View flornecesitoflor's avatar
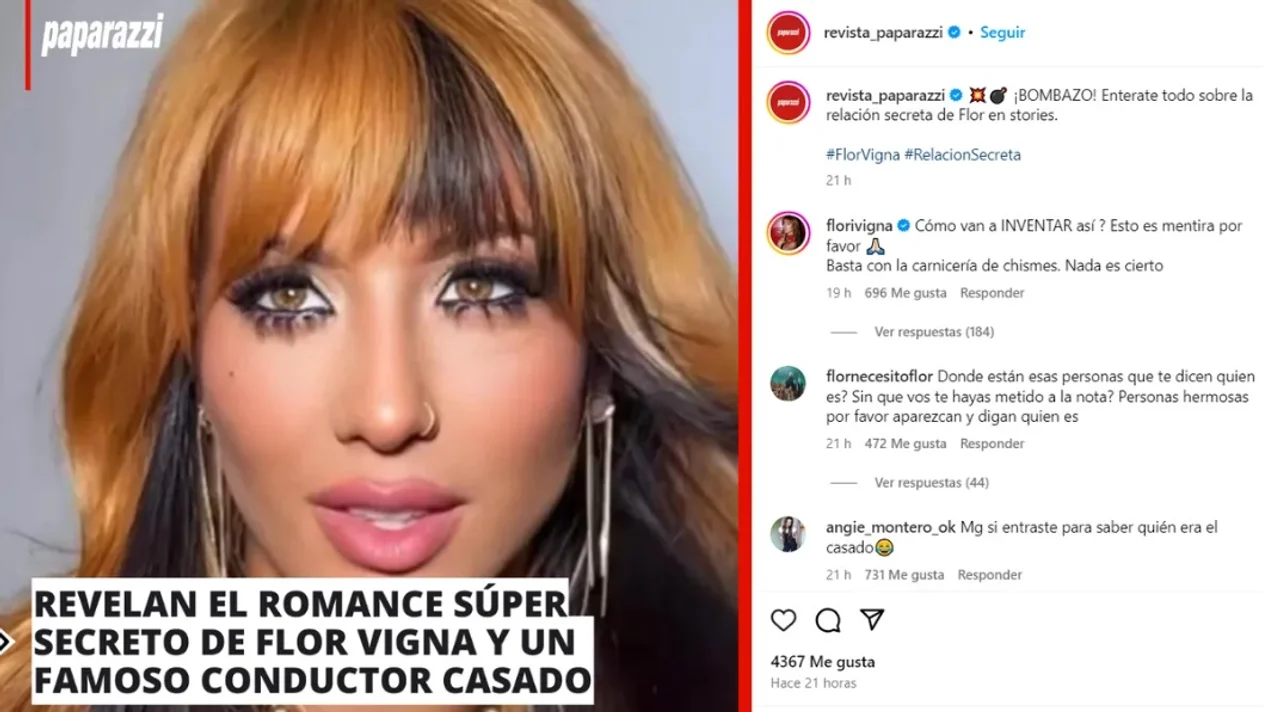Viewport: 1280px width, 712px height. coord(788,383)
